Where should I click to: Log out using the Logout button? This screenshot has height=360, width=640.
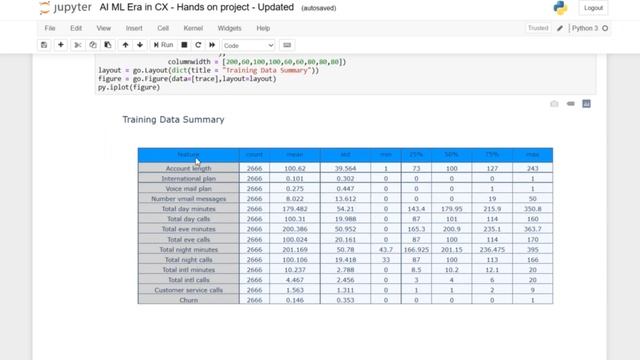click(593, 8)
